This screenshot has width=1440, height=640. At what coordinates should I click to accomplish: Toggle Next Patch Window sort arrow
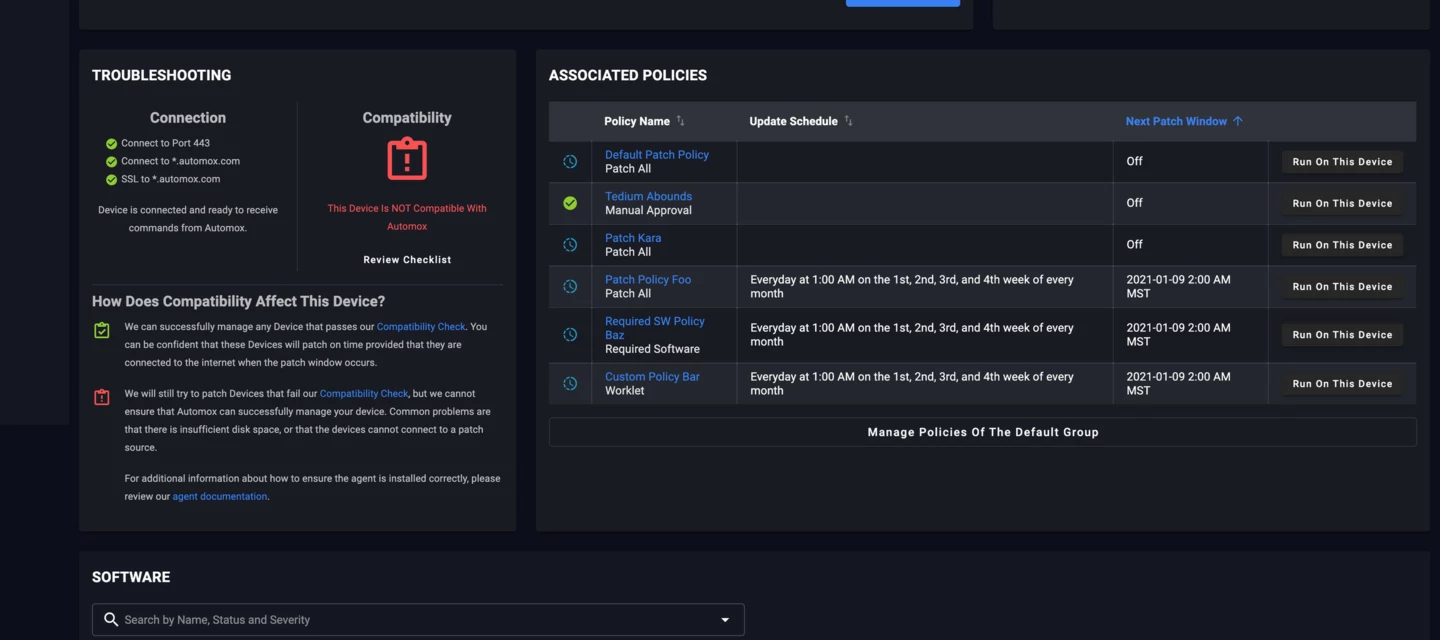tap(1238, 121)
